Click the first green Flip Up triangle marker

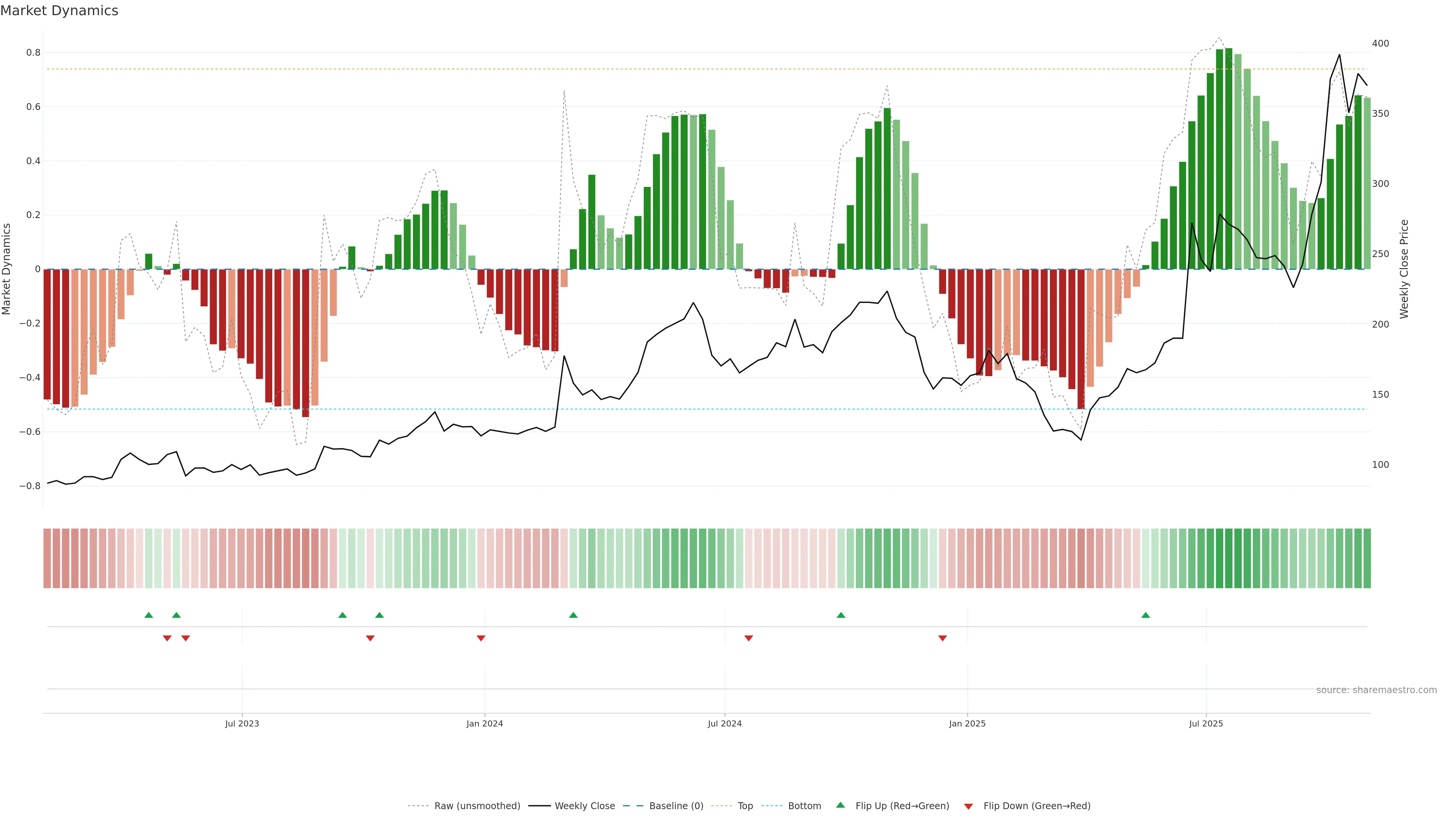[149, 615]
